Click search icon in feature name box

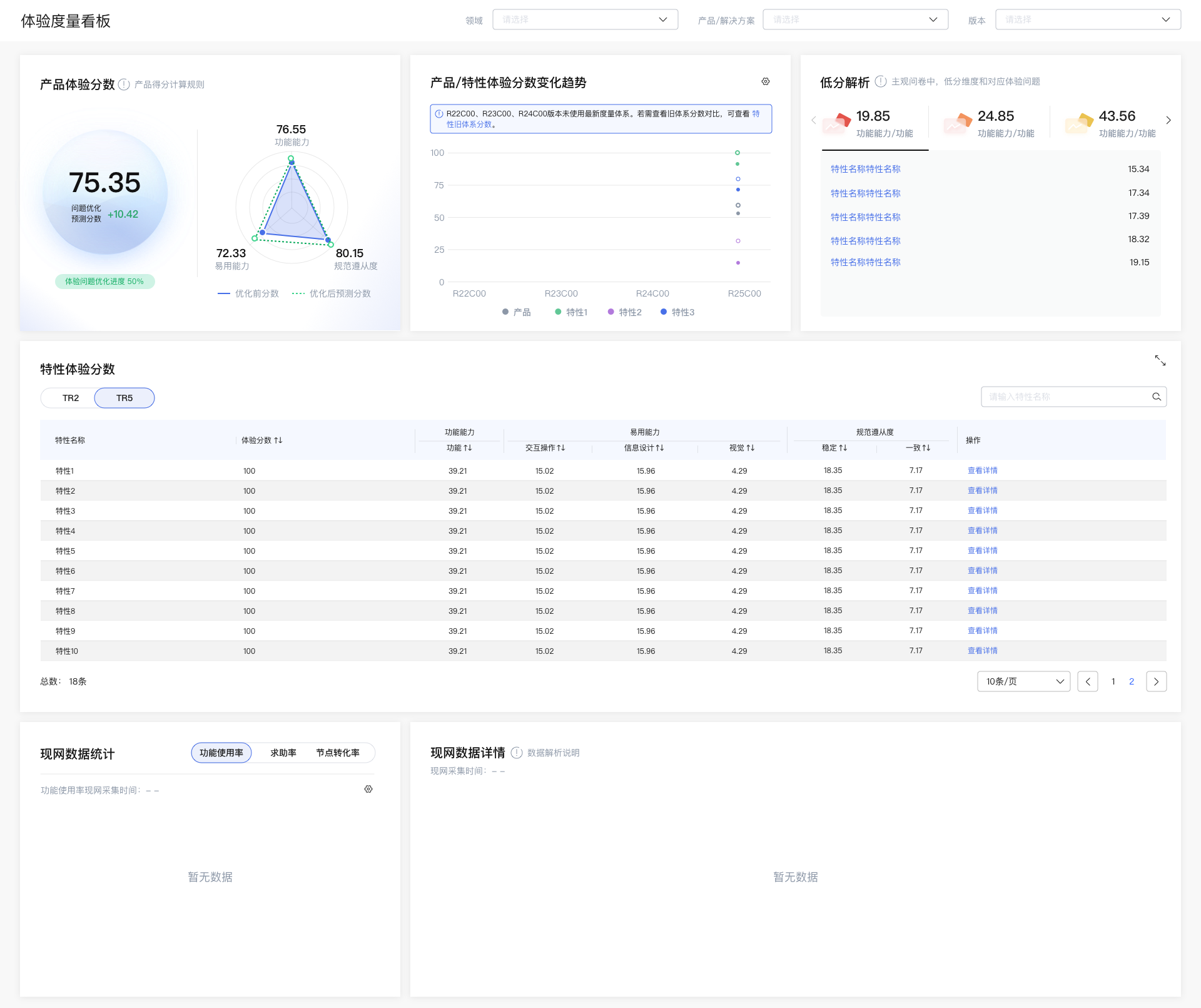[x=1157, y=397]
